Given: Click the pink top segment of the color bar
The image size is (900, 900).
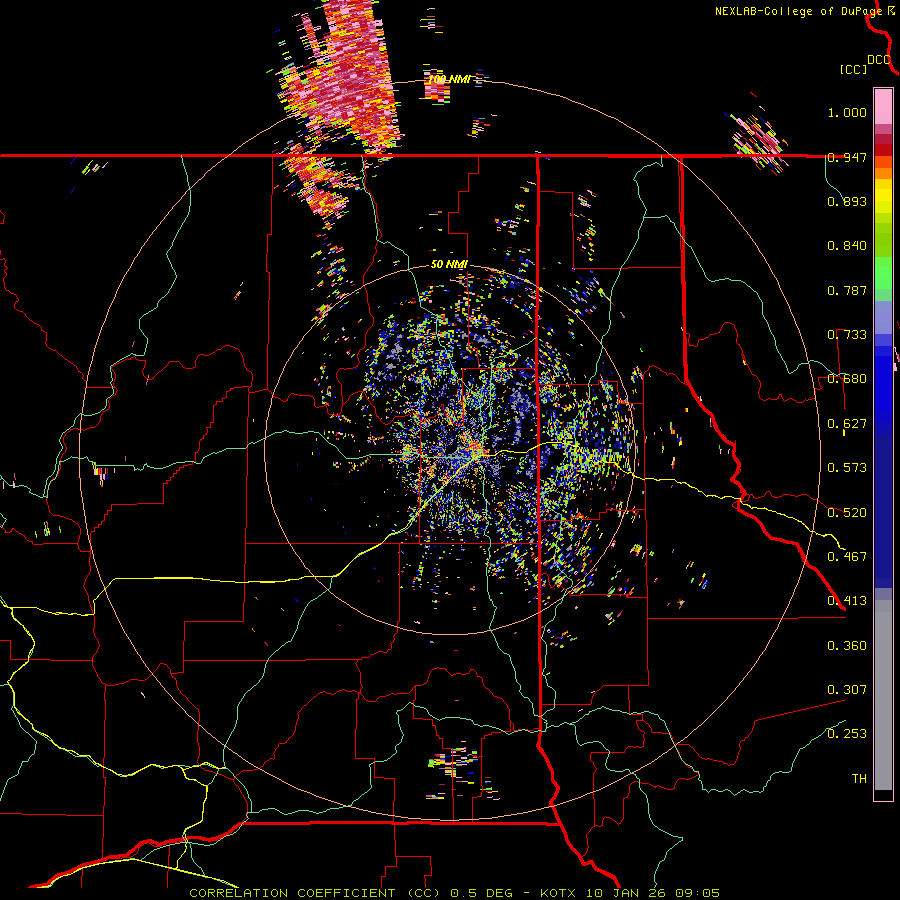Looking at the screenshot, I should click(883, 106).
